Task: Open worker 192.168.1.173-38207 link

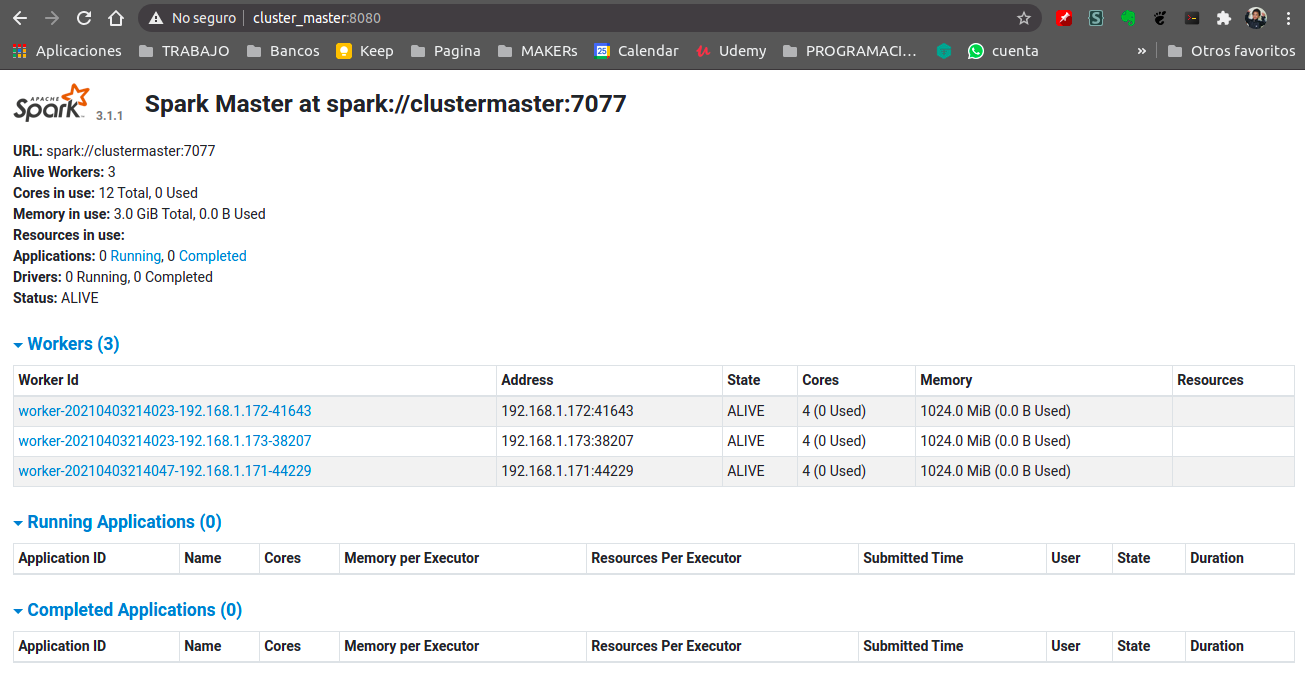Action: 165,441
